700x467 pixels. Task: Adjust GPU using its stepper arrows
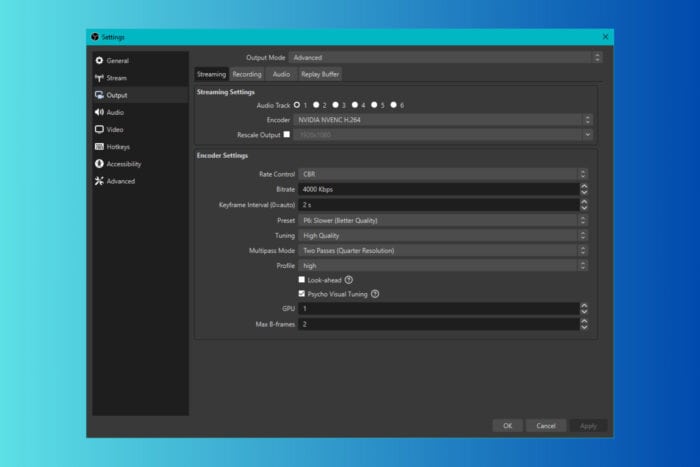(x=584, y=309)
